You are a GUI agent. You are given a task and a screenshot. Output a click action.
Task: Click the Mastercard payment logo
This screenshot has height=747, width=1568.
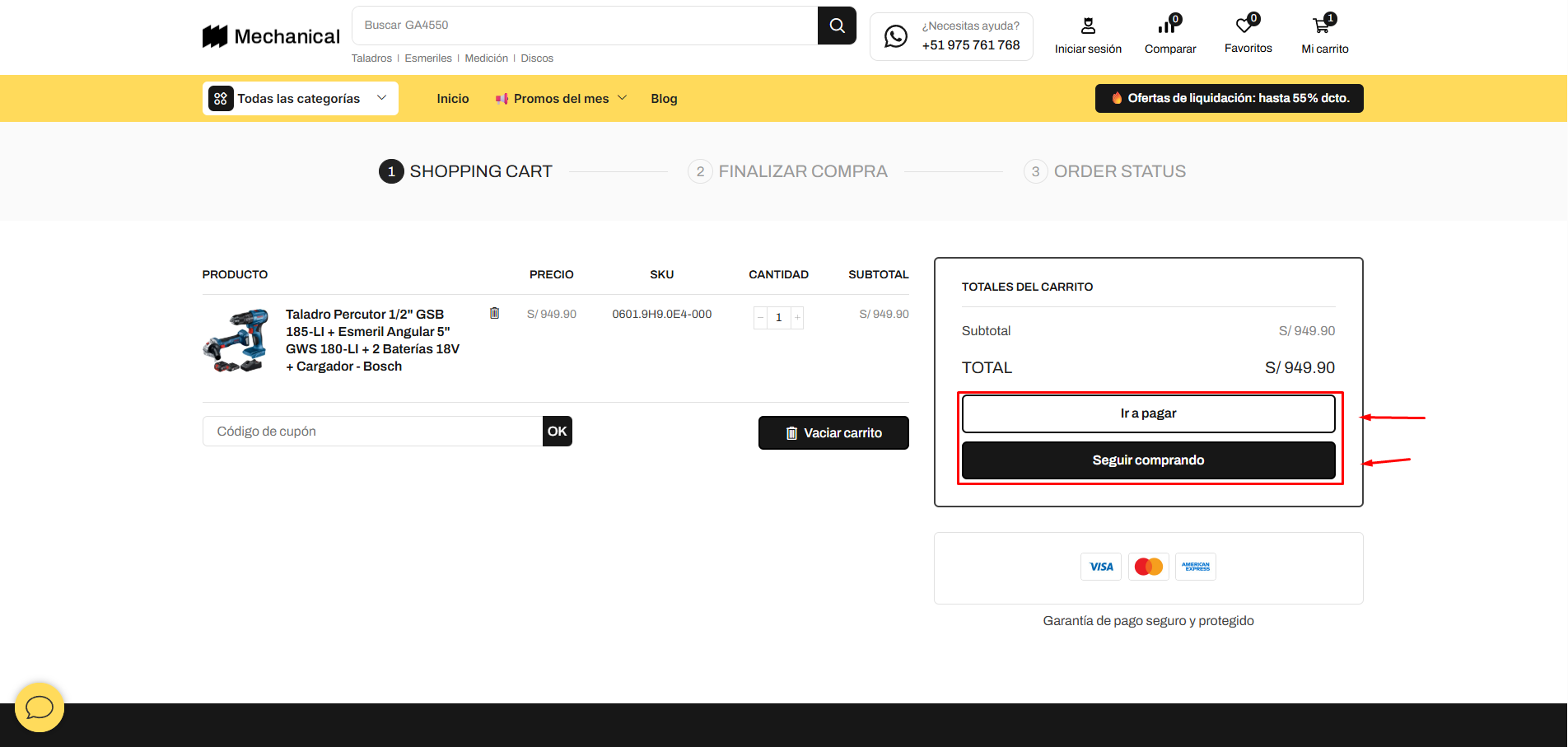1148,567
